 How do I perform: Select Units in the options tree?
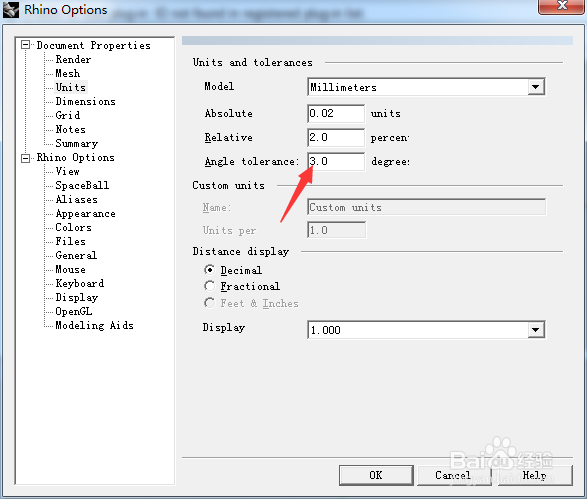(71, 87)
